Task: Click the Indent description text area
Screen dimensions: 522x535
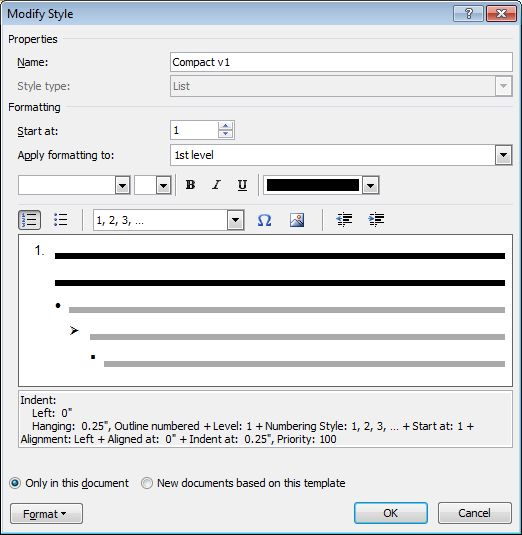Action: pos(265,419)
